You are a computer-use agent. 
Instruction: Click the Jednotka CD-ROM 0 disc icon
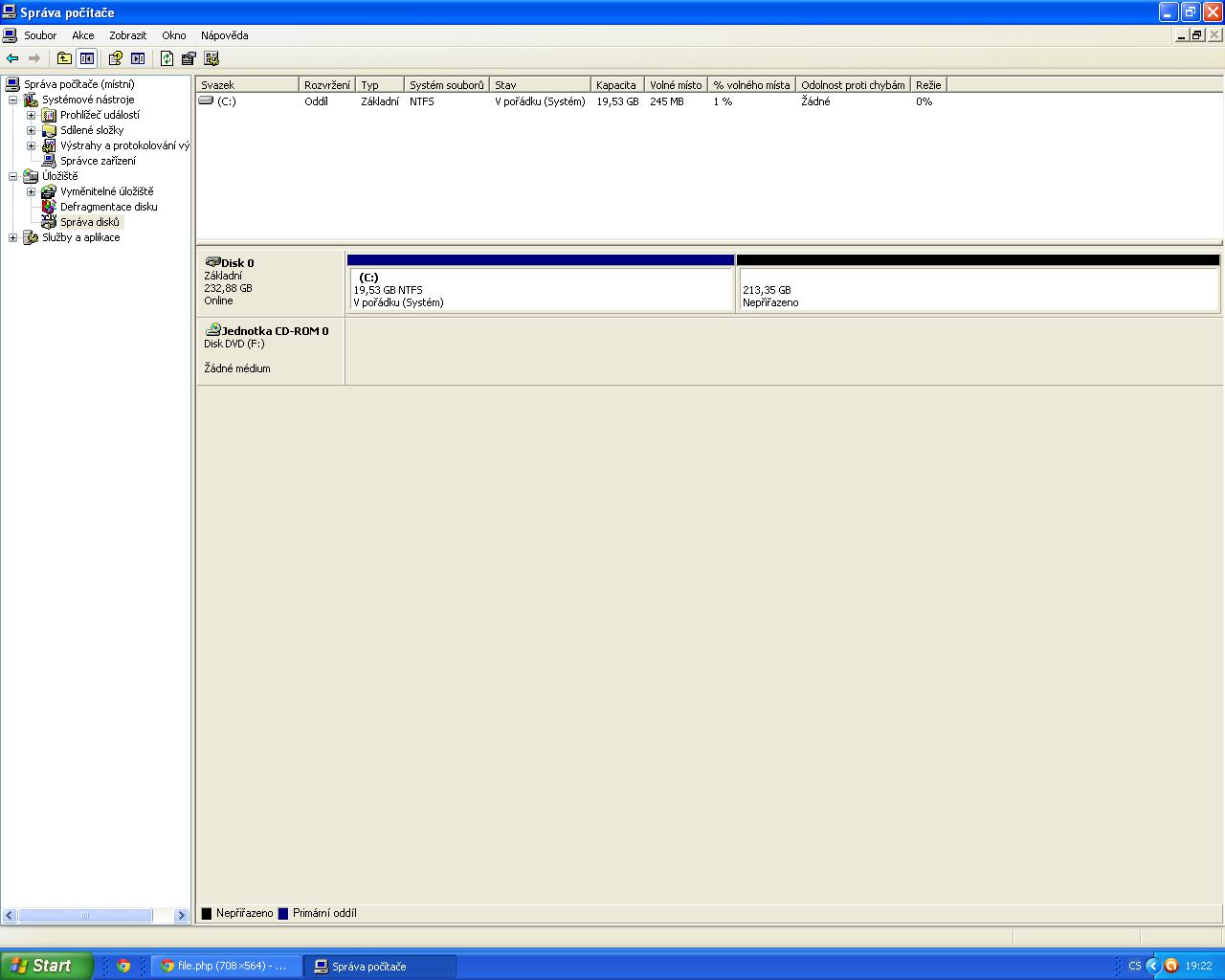coord(213,330)
